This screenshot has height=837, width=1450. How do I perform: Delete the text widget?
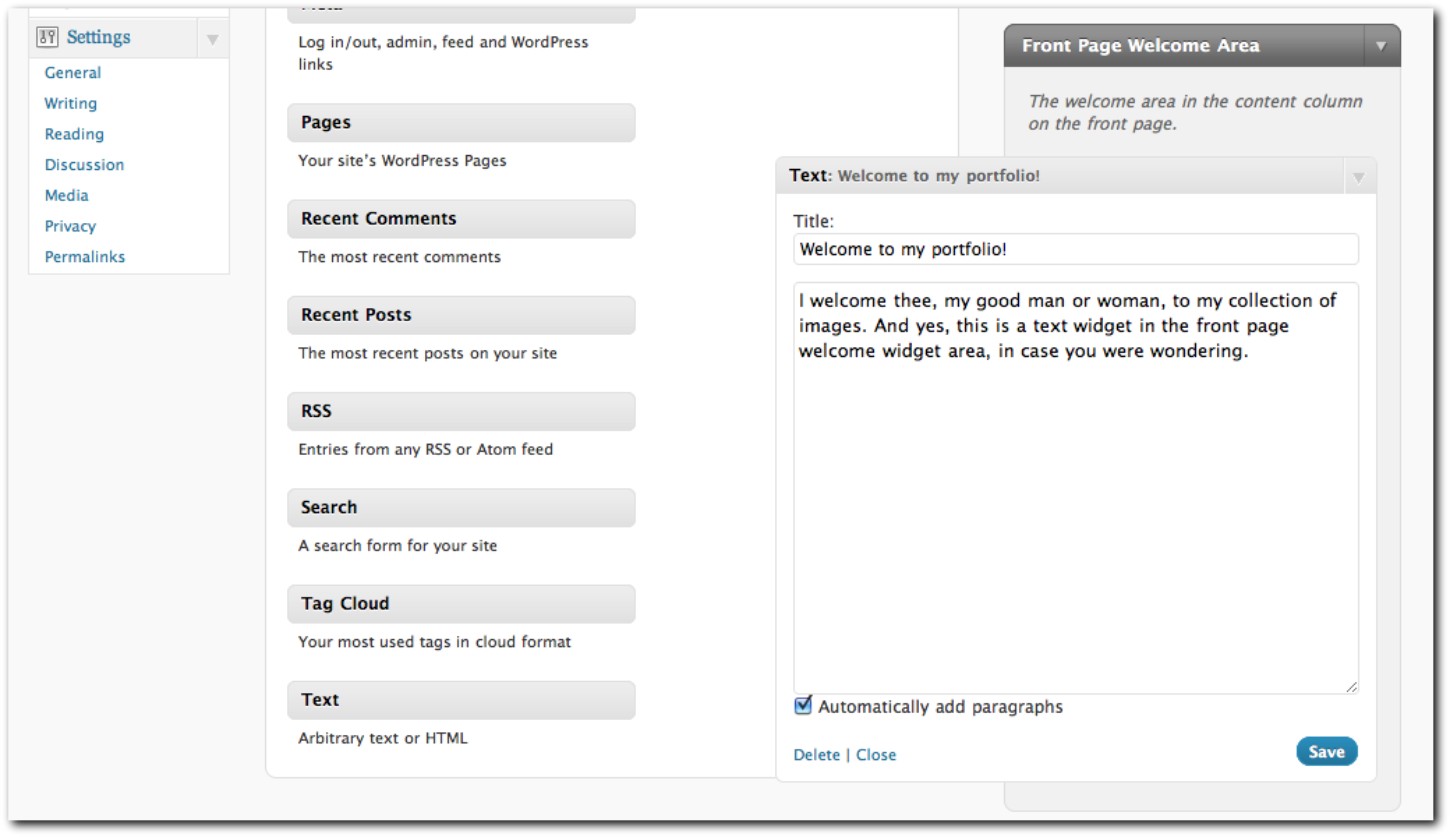pyautogui.click(x=816, y=755)
